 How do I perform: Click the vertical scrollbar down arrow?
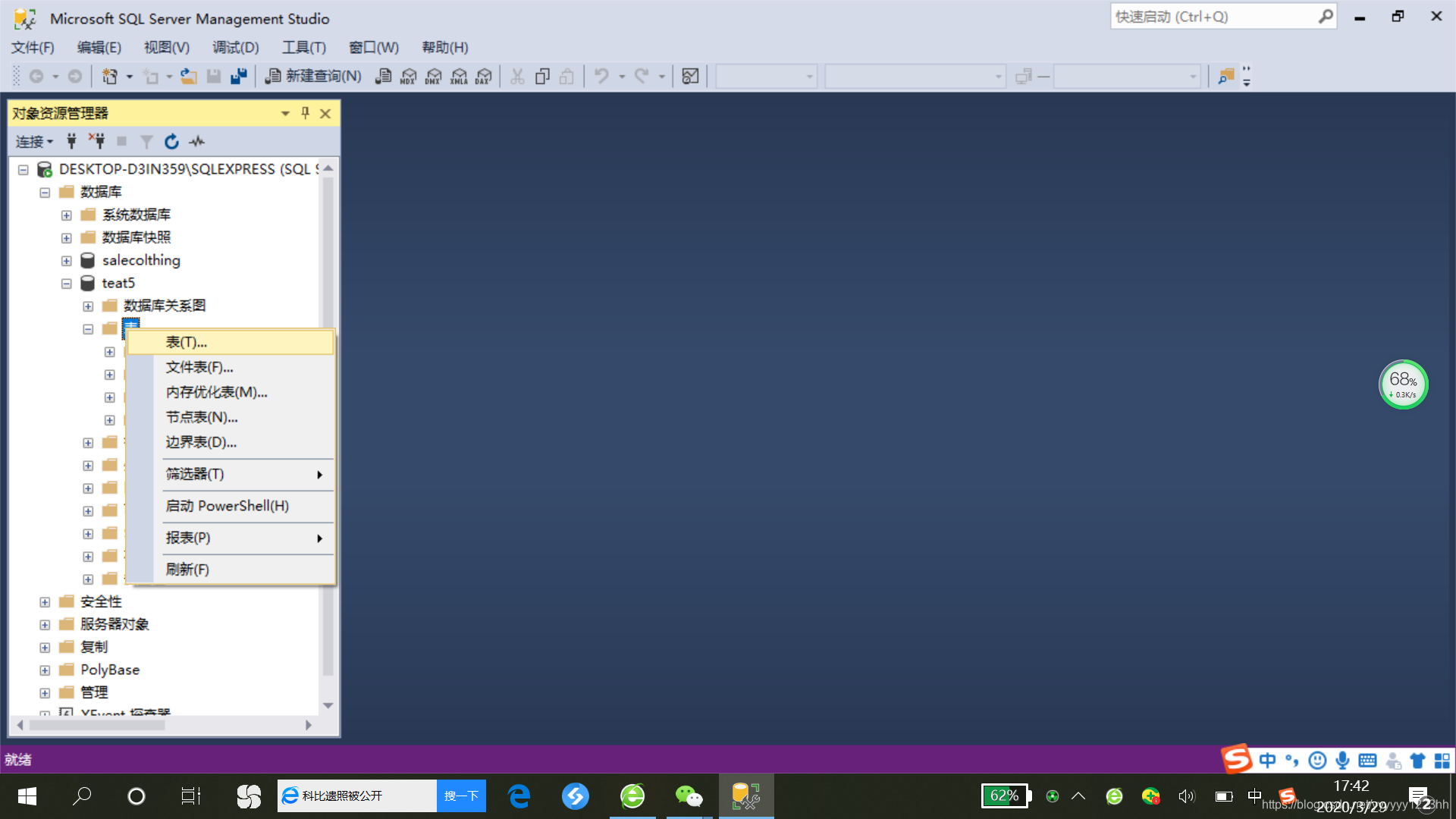328,705
